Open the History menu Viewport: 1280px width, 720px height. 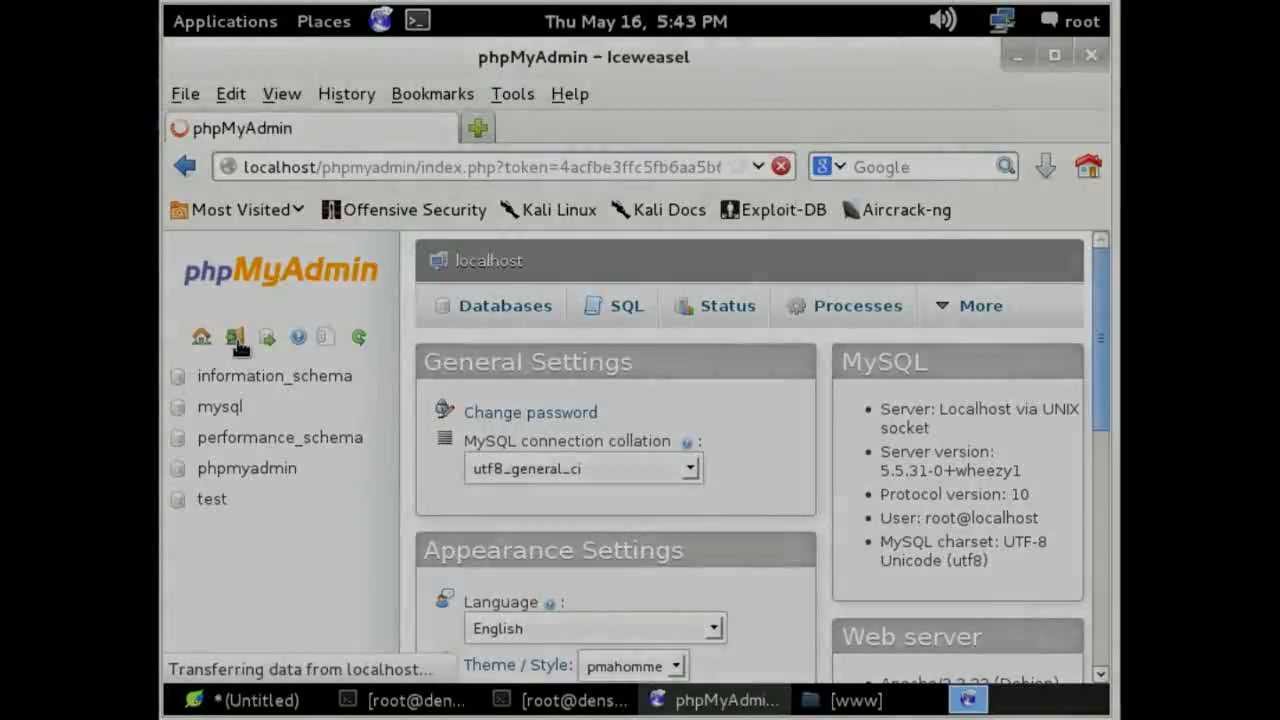[x=346, y=94]
